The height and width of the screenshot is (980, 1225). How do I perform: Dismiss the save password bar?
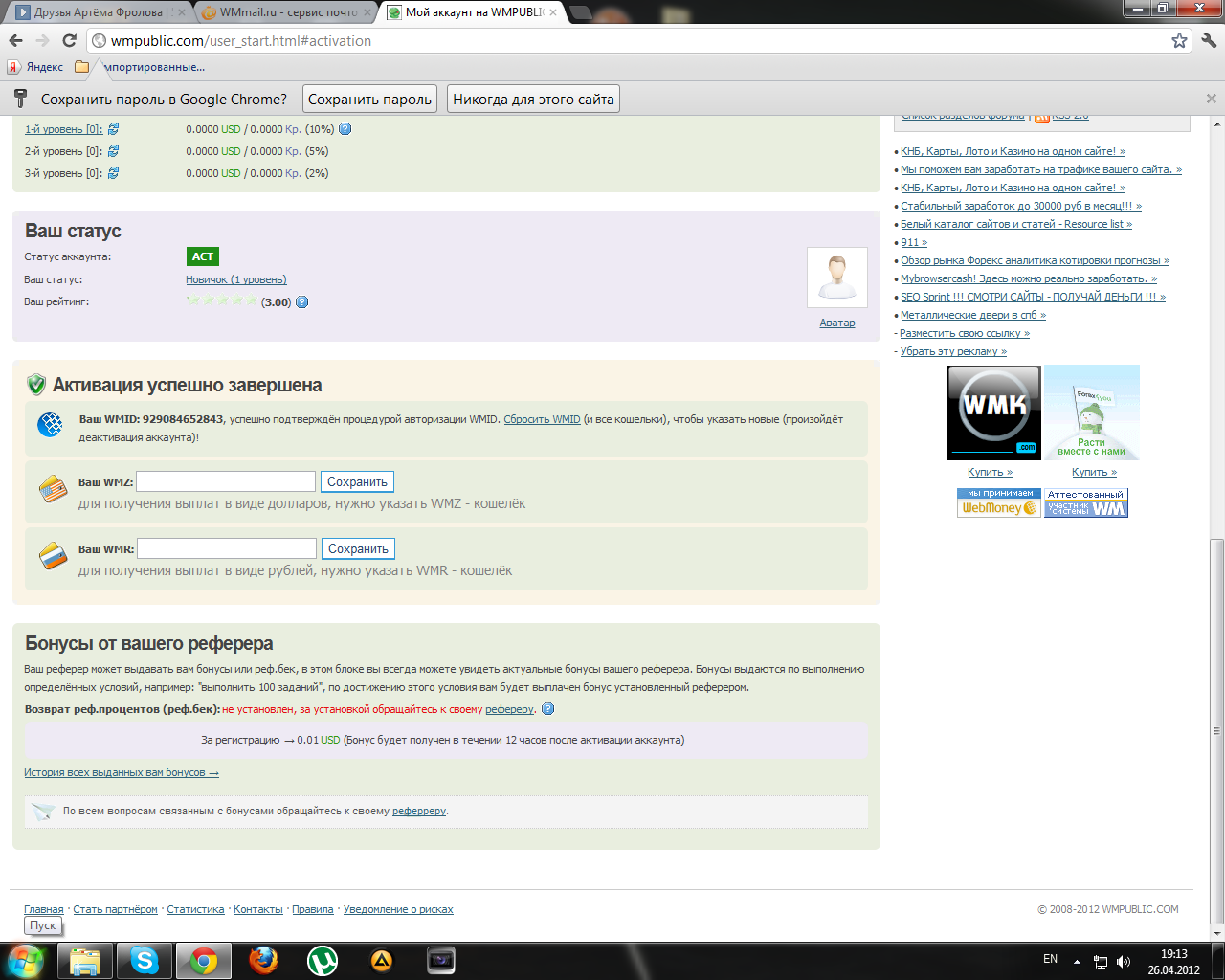pos(1211,99)
